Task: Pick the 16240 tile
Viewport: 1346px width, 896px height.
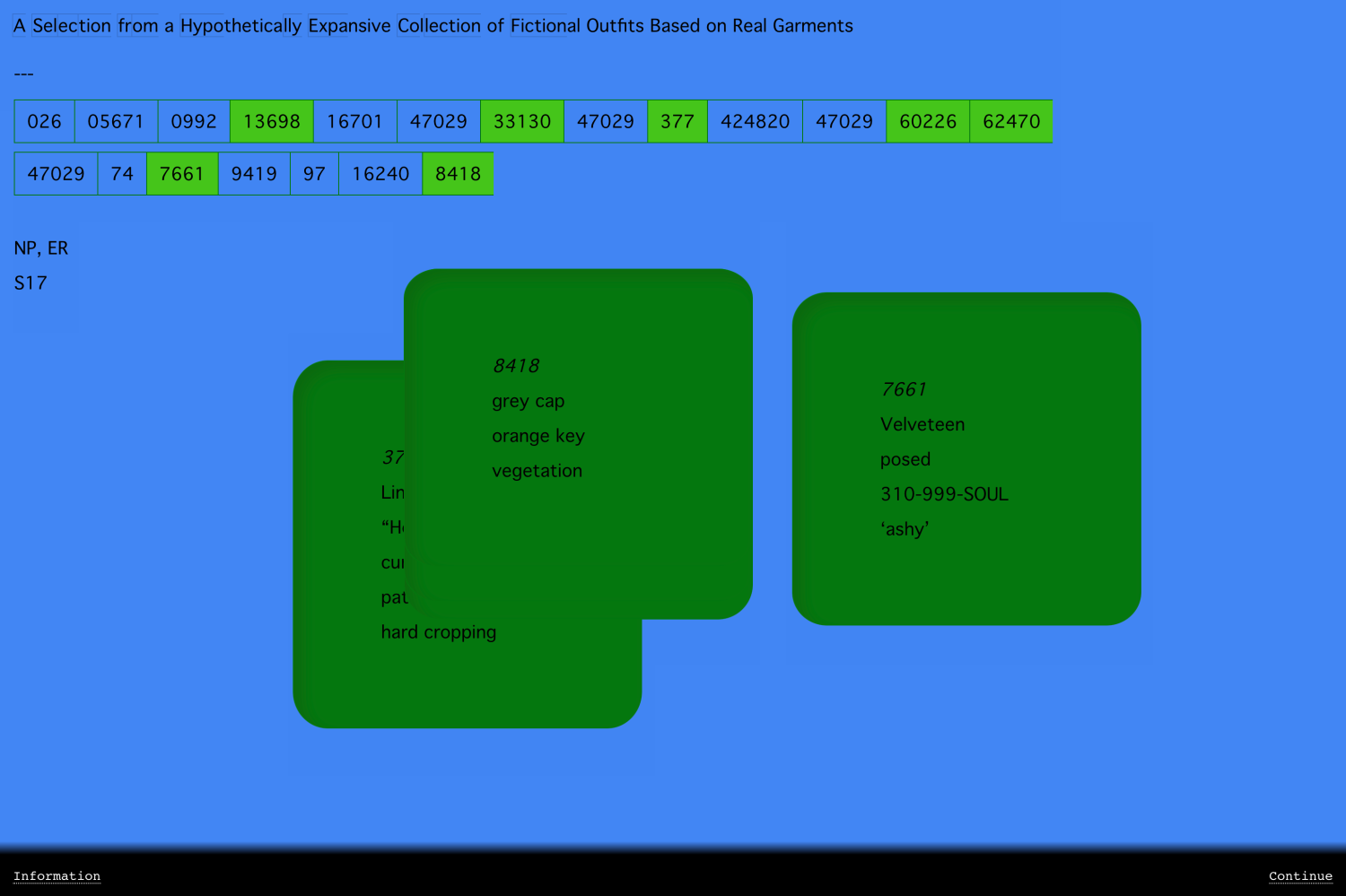Action: click(x=380, y=173)
